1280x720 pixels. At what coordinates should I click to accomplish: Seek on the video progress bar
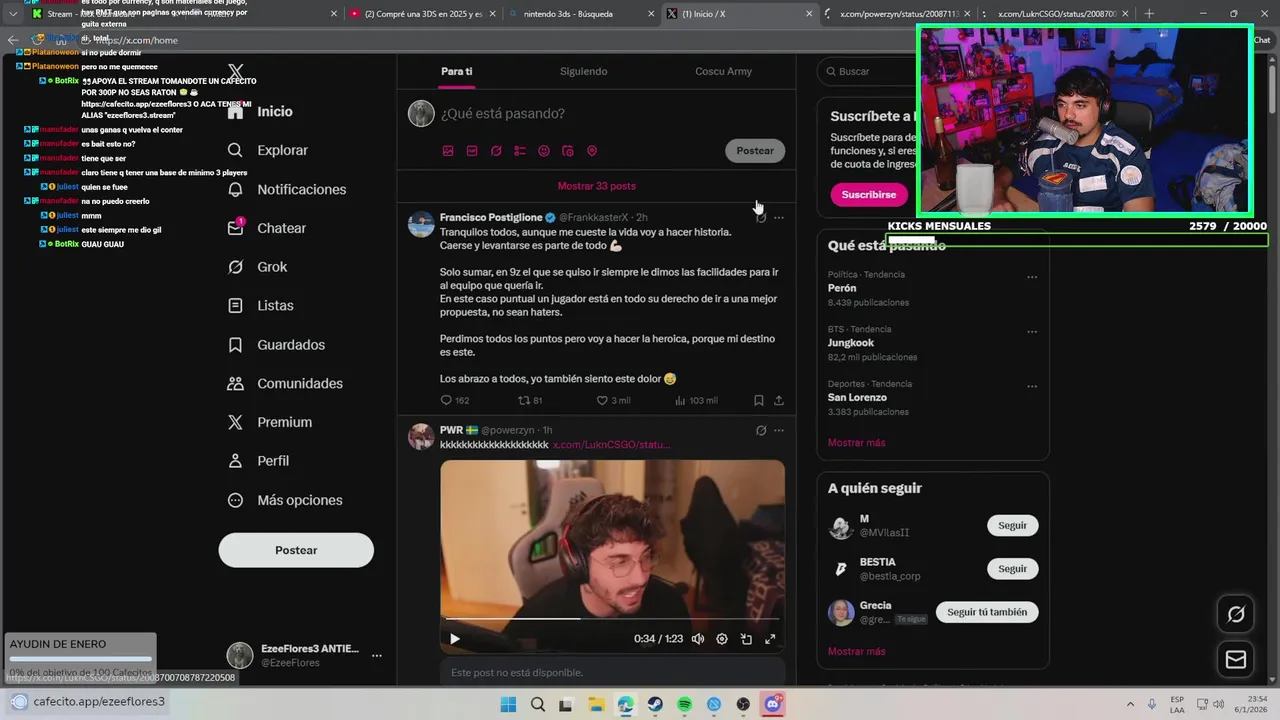click(x=612, y=619)
